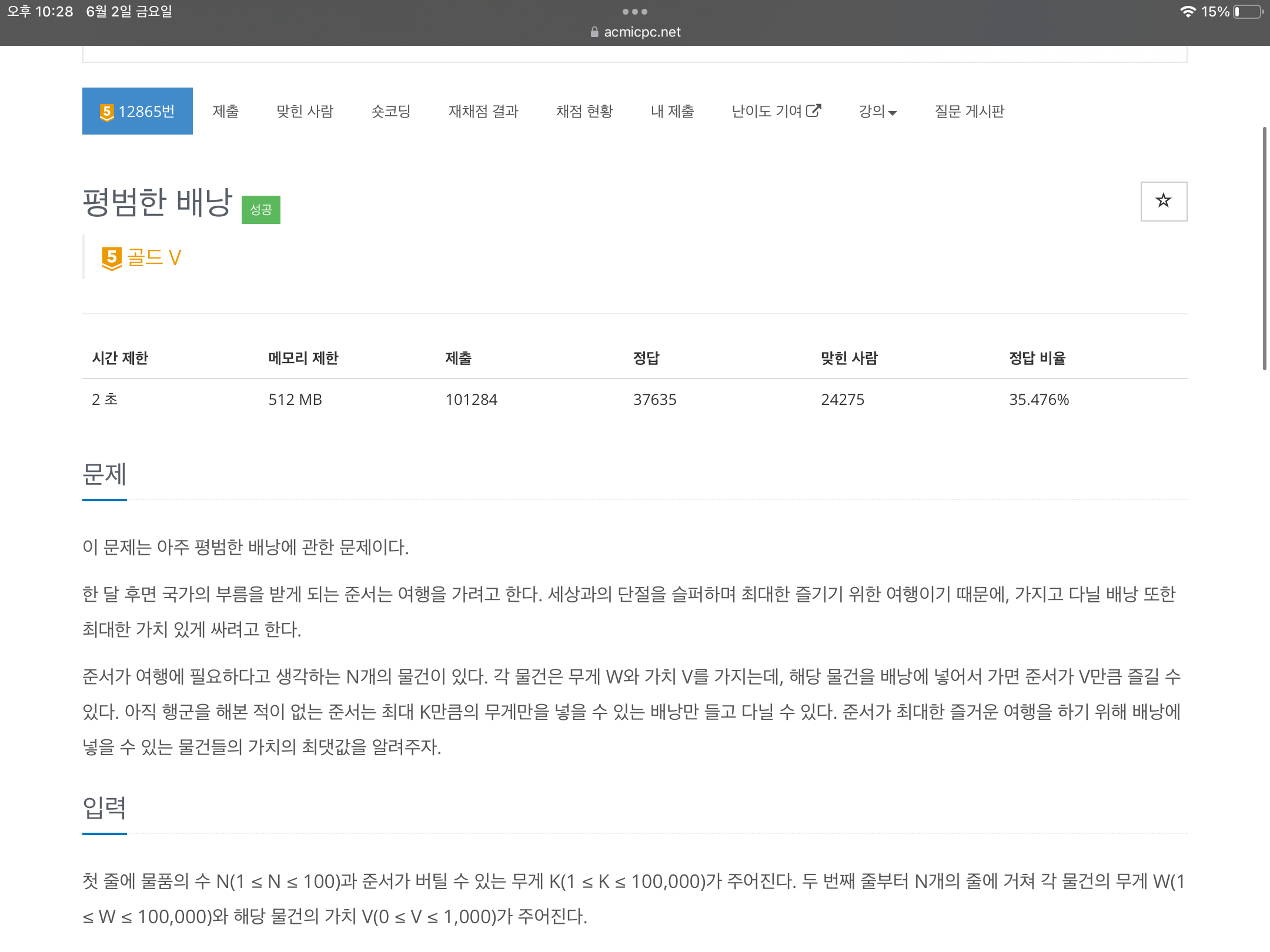Viewport: 1270px width, 952px height.
Task: Click the 골드 V tier badge icon
Action: [x=112, y=257]
